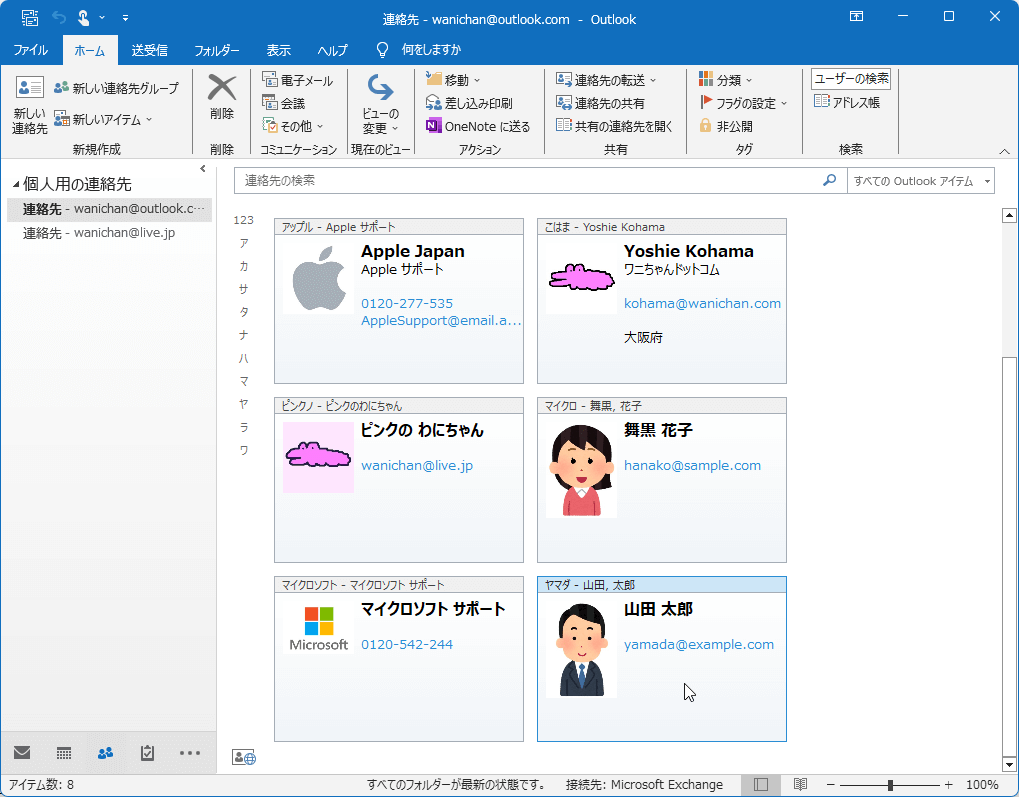Switch to People view icon

(105, 753)
